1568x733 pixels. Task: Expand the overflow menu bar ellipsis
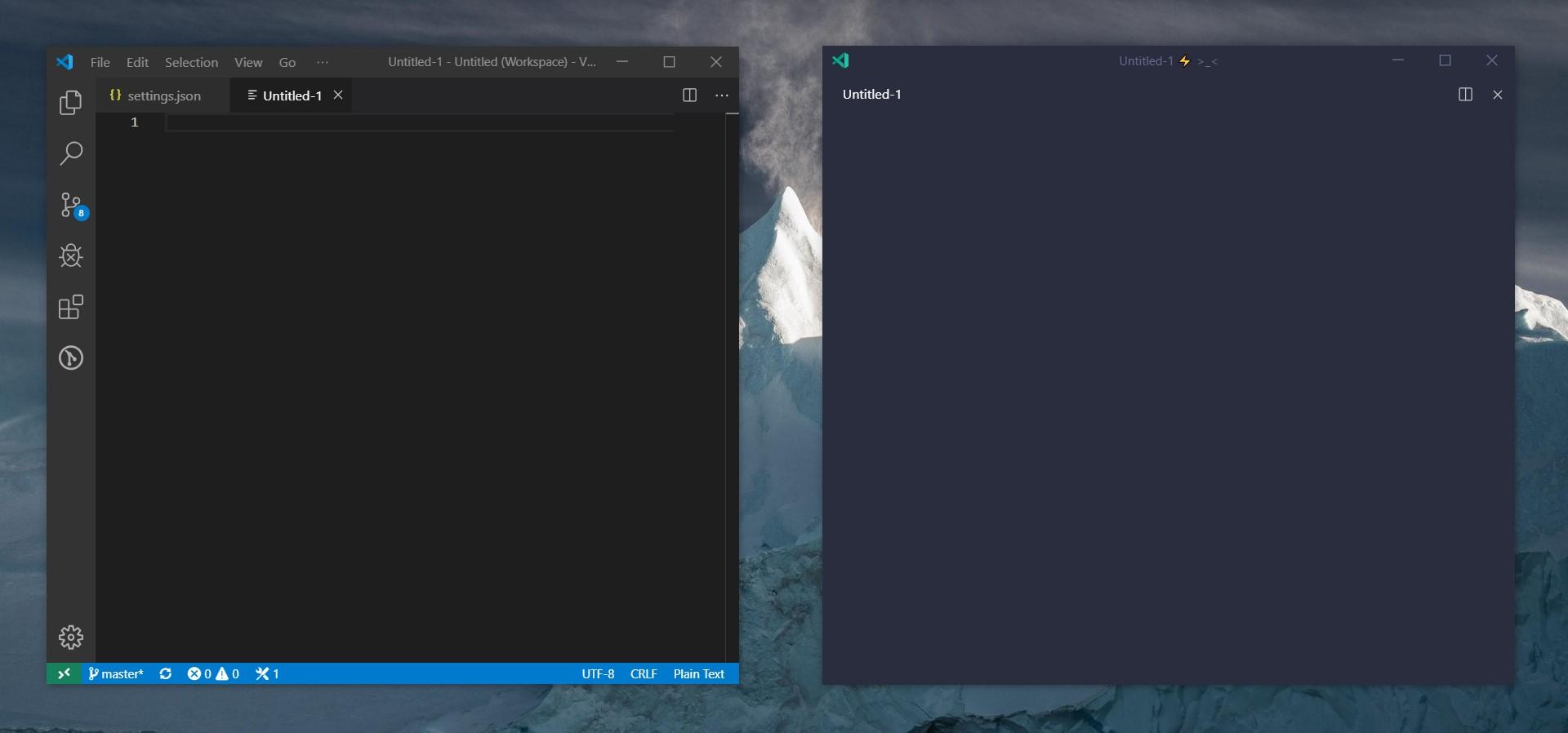coord(323,62)
